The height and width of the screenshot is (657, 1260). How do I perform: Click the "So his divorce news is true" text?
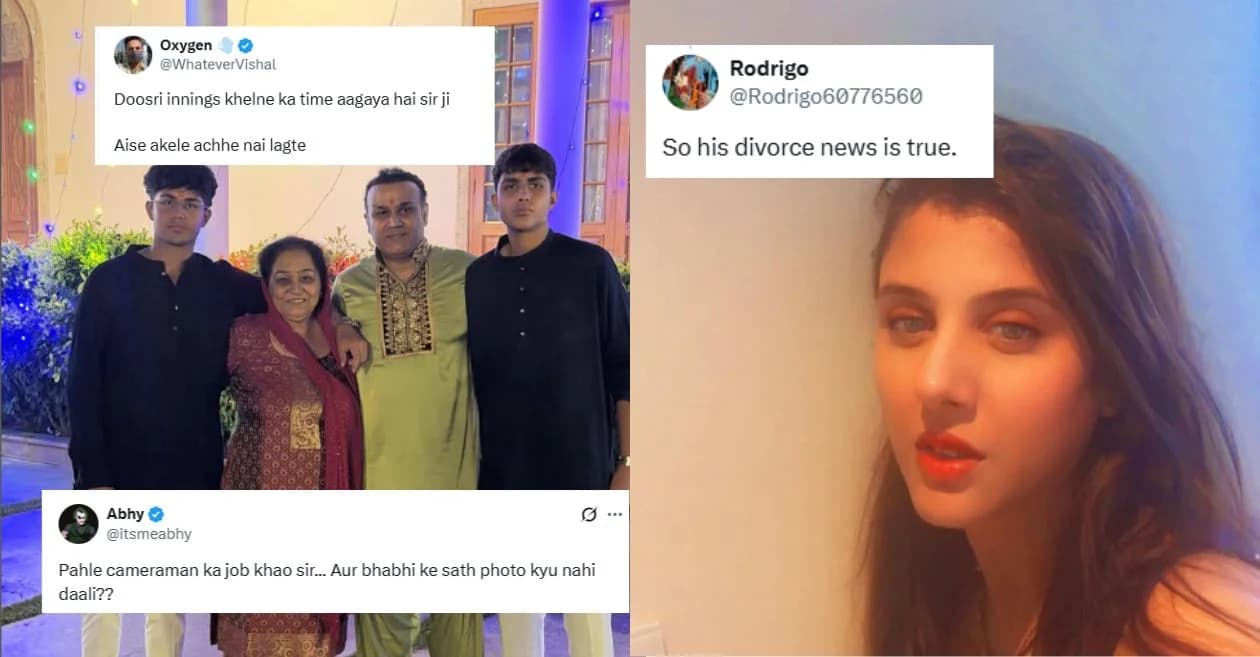pos(811,146)
